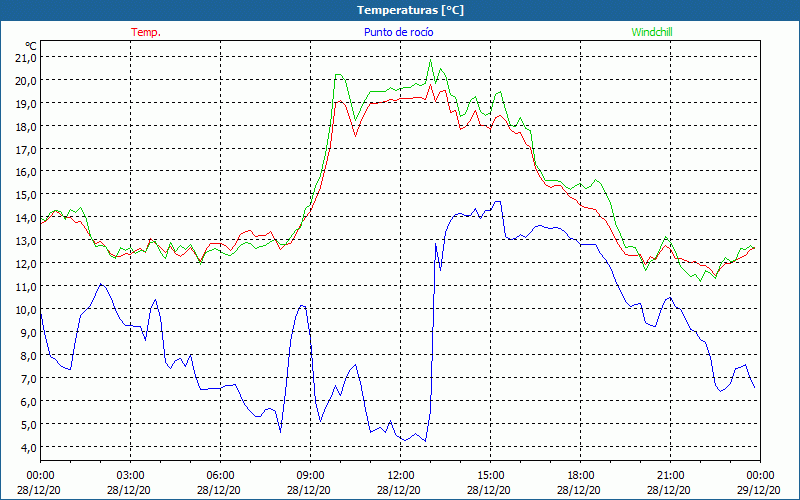Click the 11,0 y-axis value
This screenshot has width=800, height=500.
tap(26, 286)
